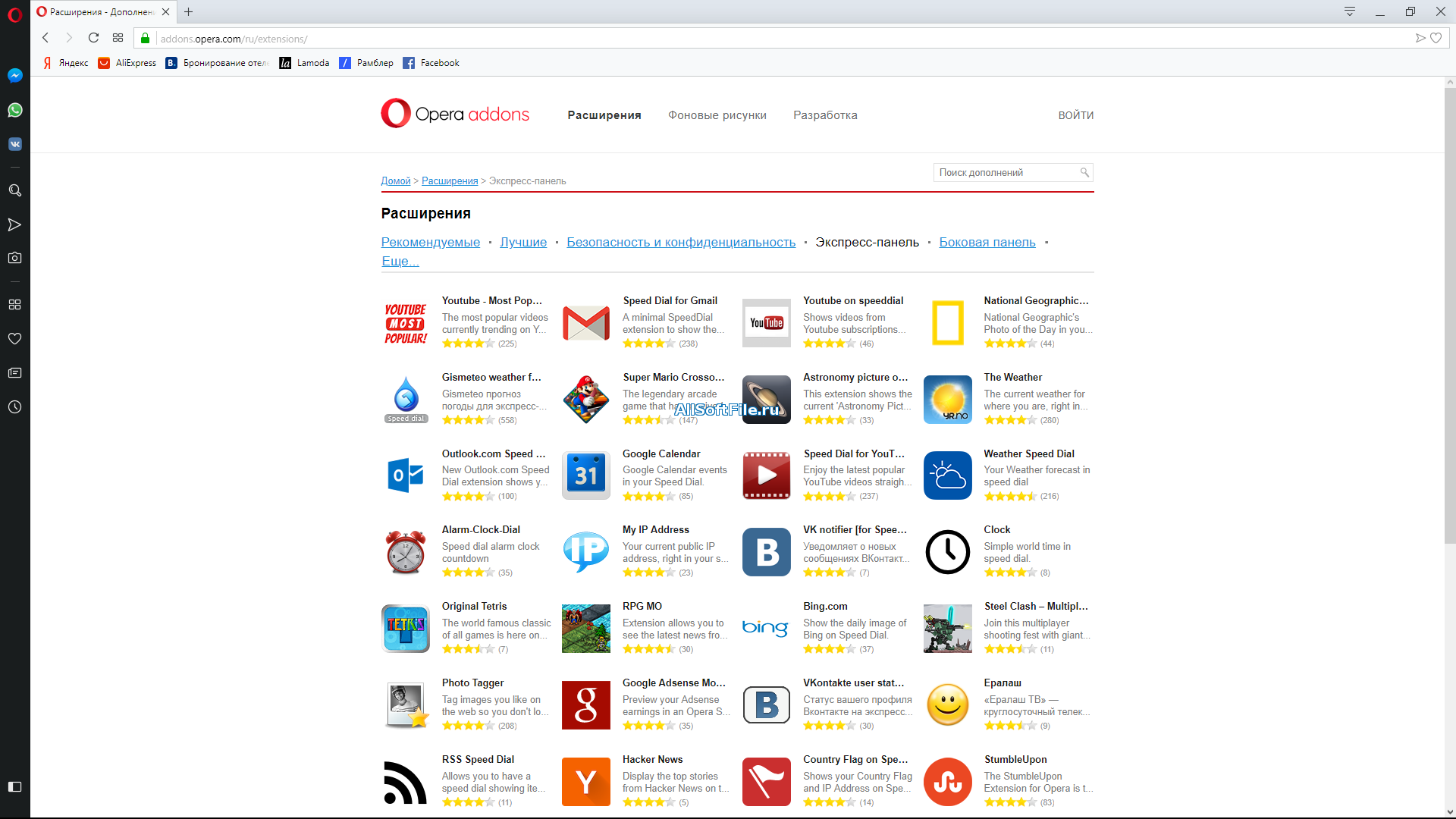The image size is (1456, 819).
Task: Open My IP Address icon
Action: click(586, 552)
